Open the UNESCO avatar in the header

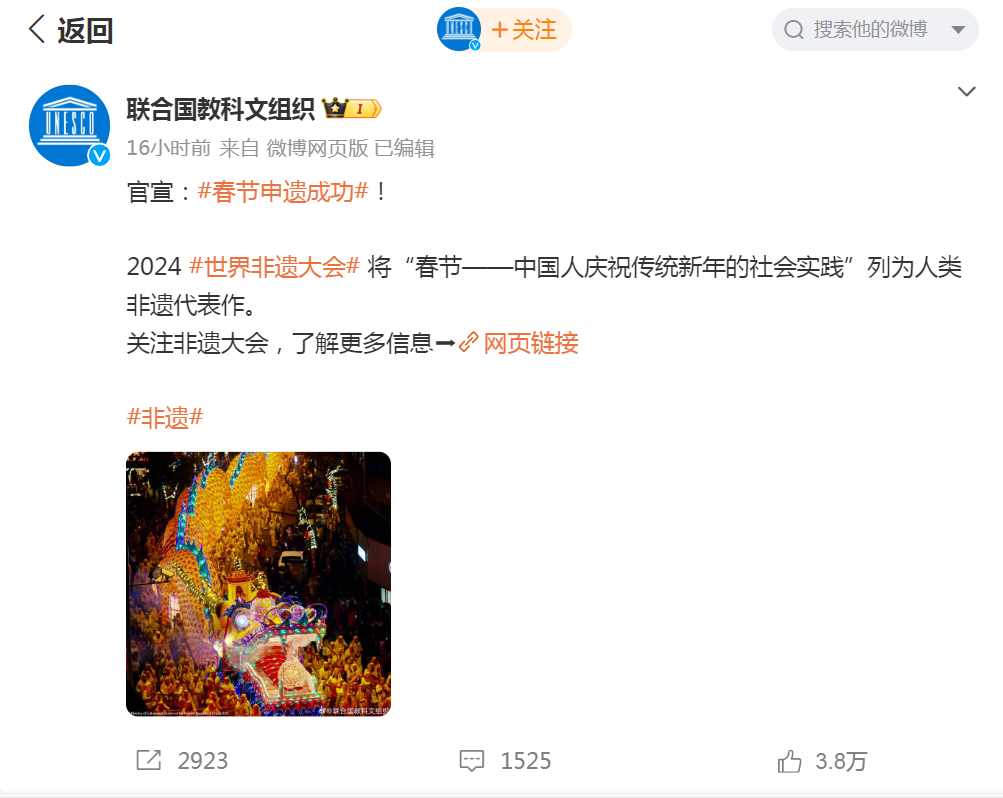coord(459,29)
